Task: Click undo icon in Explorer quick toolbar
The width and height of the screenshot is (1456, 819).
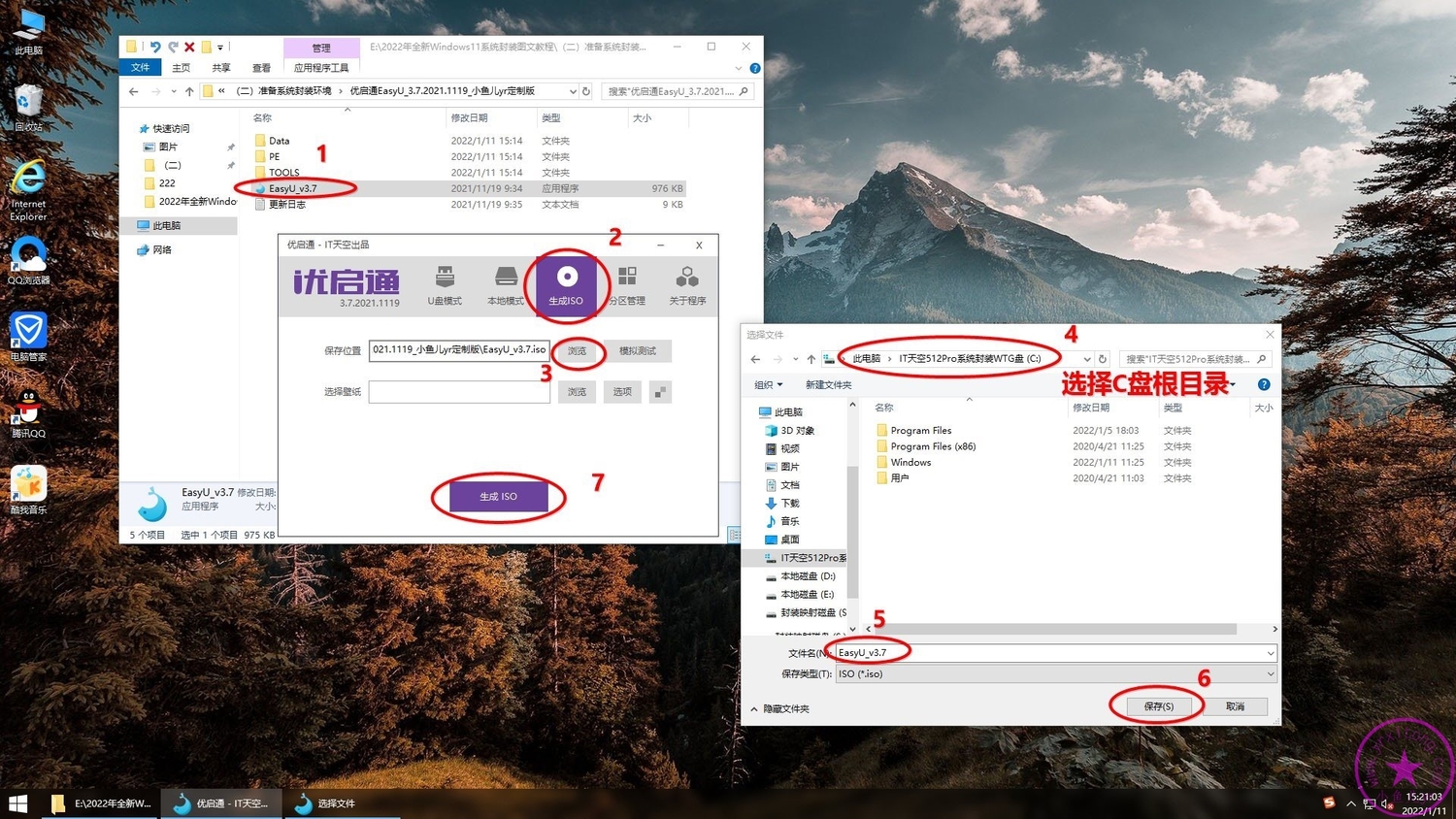Action: [154, 47]
